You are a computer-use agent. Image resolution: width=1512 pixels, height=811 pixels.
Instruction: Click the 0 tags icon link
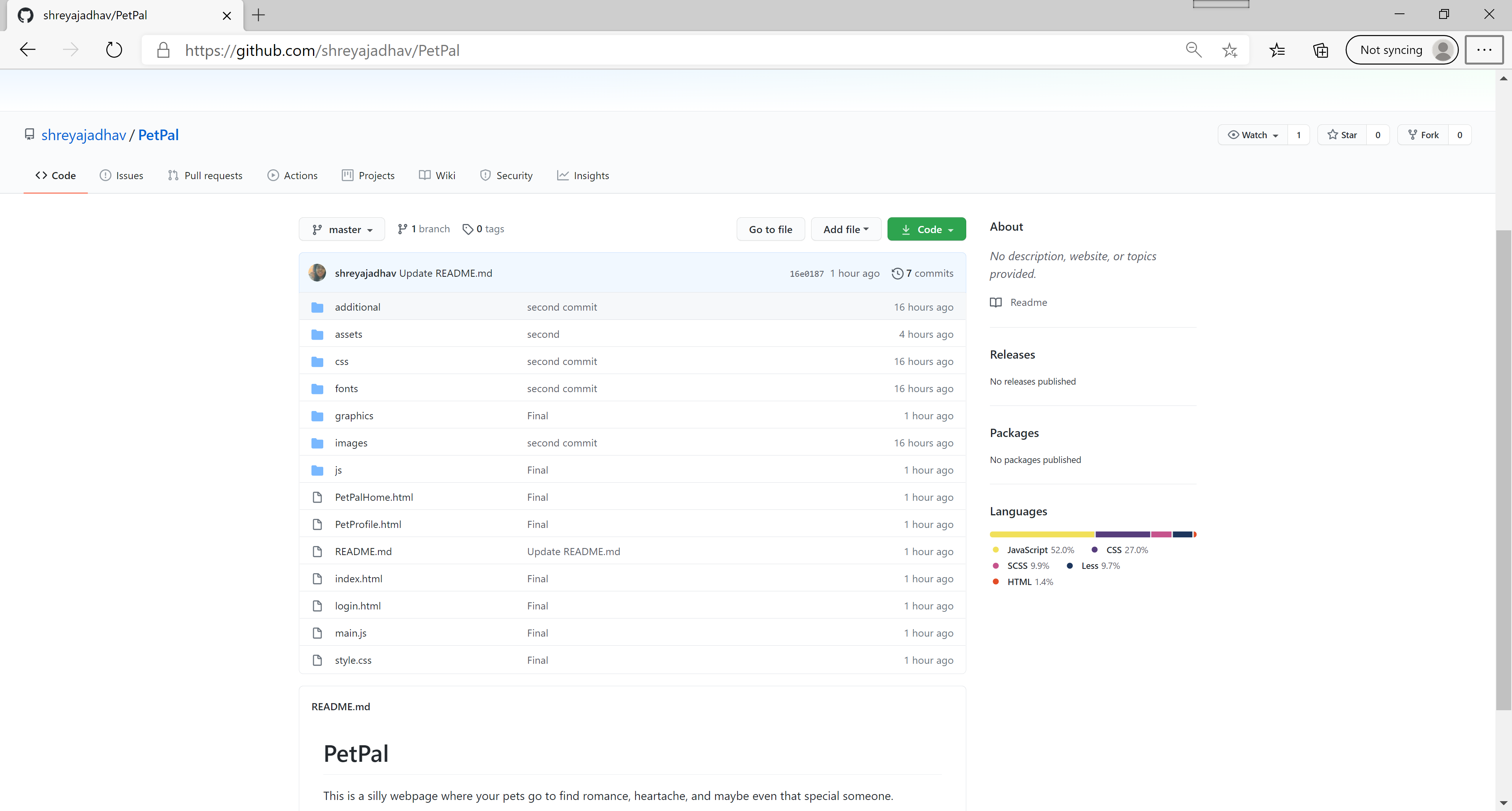(x=467, y=229)
